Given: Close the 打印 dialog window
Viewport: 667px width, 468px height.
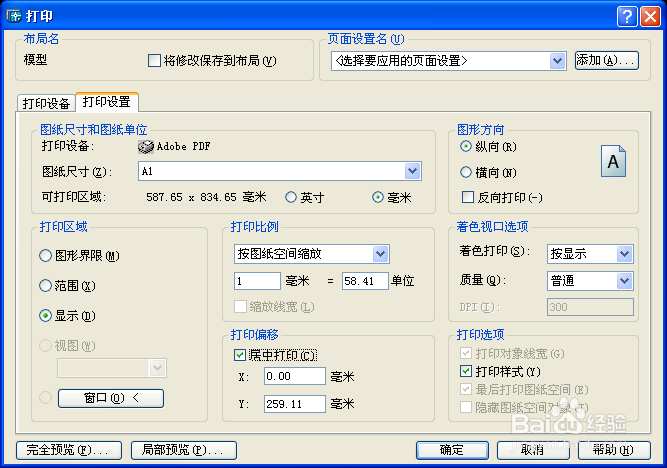Looking at the screenshot, I should pyautogui.click(x=650, y=17).
